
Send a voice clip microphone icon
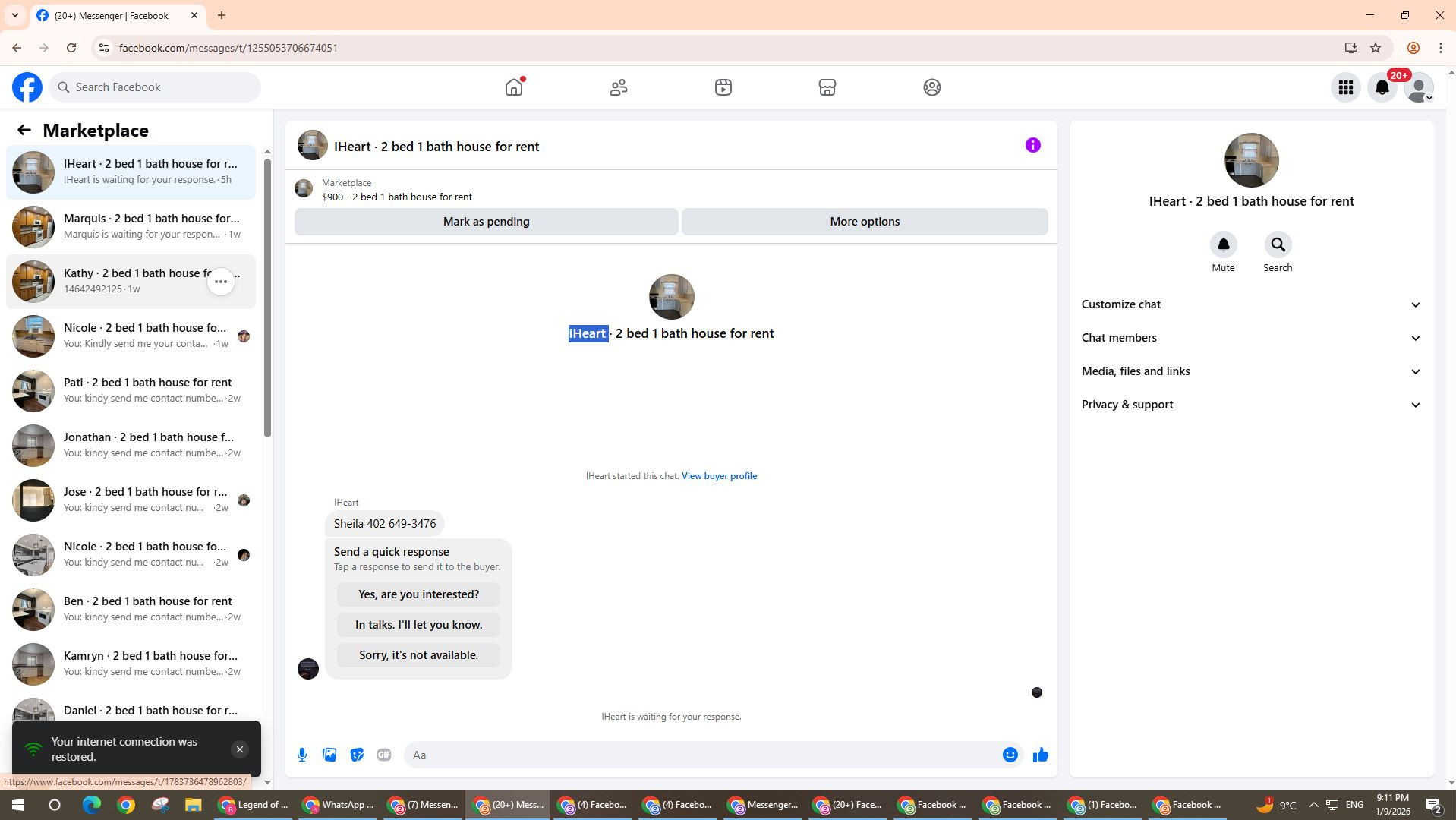click(302, 755)
